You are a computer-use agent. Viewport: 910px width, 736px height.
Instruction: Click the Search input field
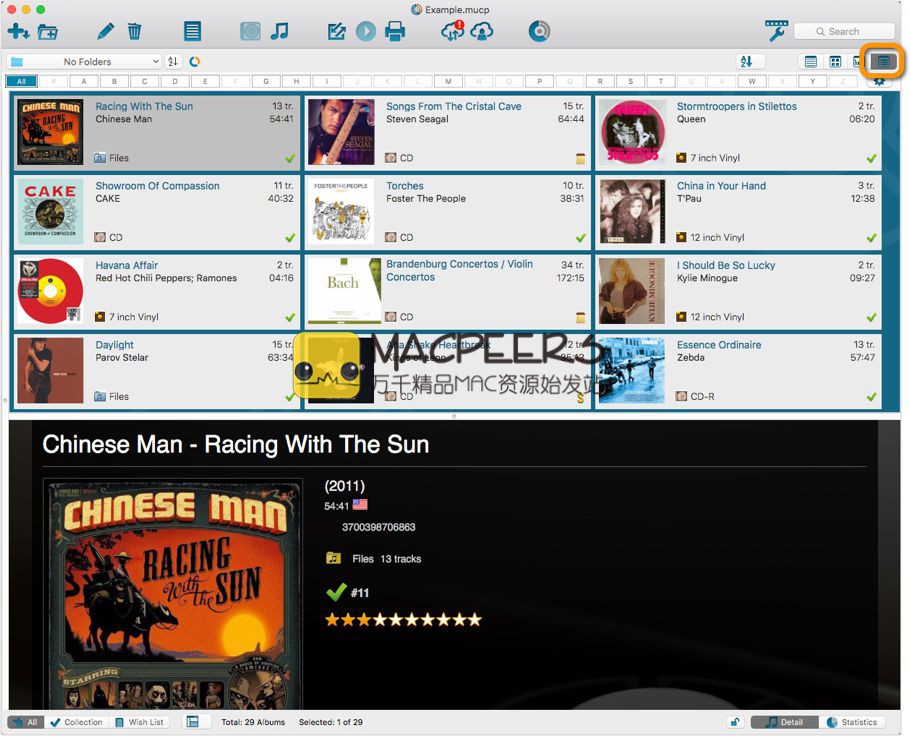click(x=844, y=31)
